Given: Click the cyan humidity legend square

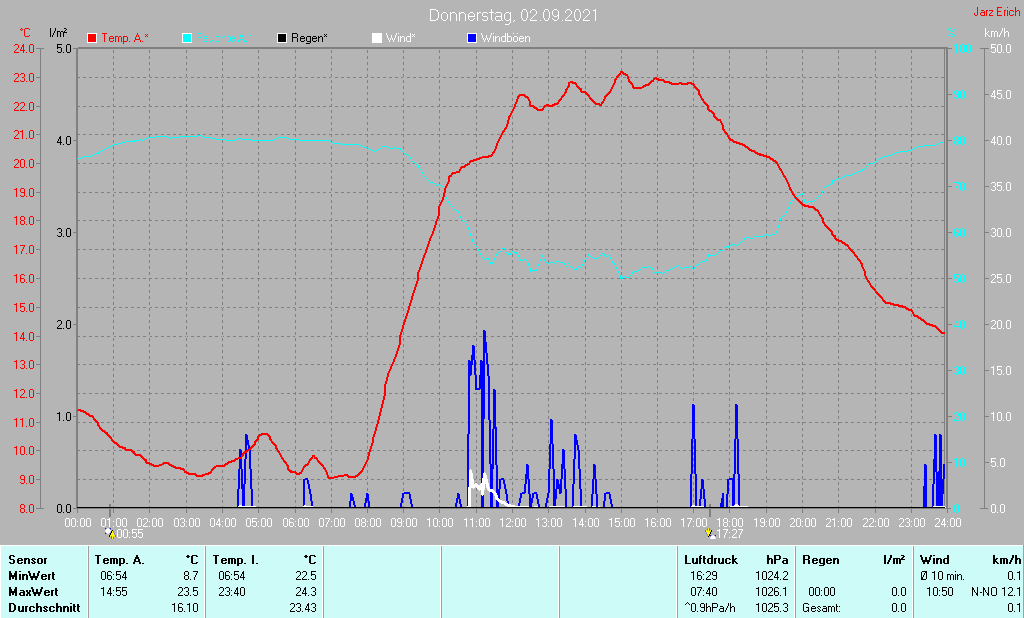Looking at the screenshot, I should click(187, 38).
